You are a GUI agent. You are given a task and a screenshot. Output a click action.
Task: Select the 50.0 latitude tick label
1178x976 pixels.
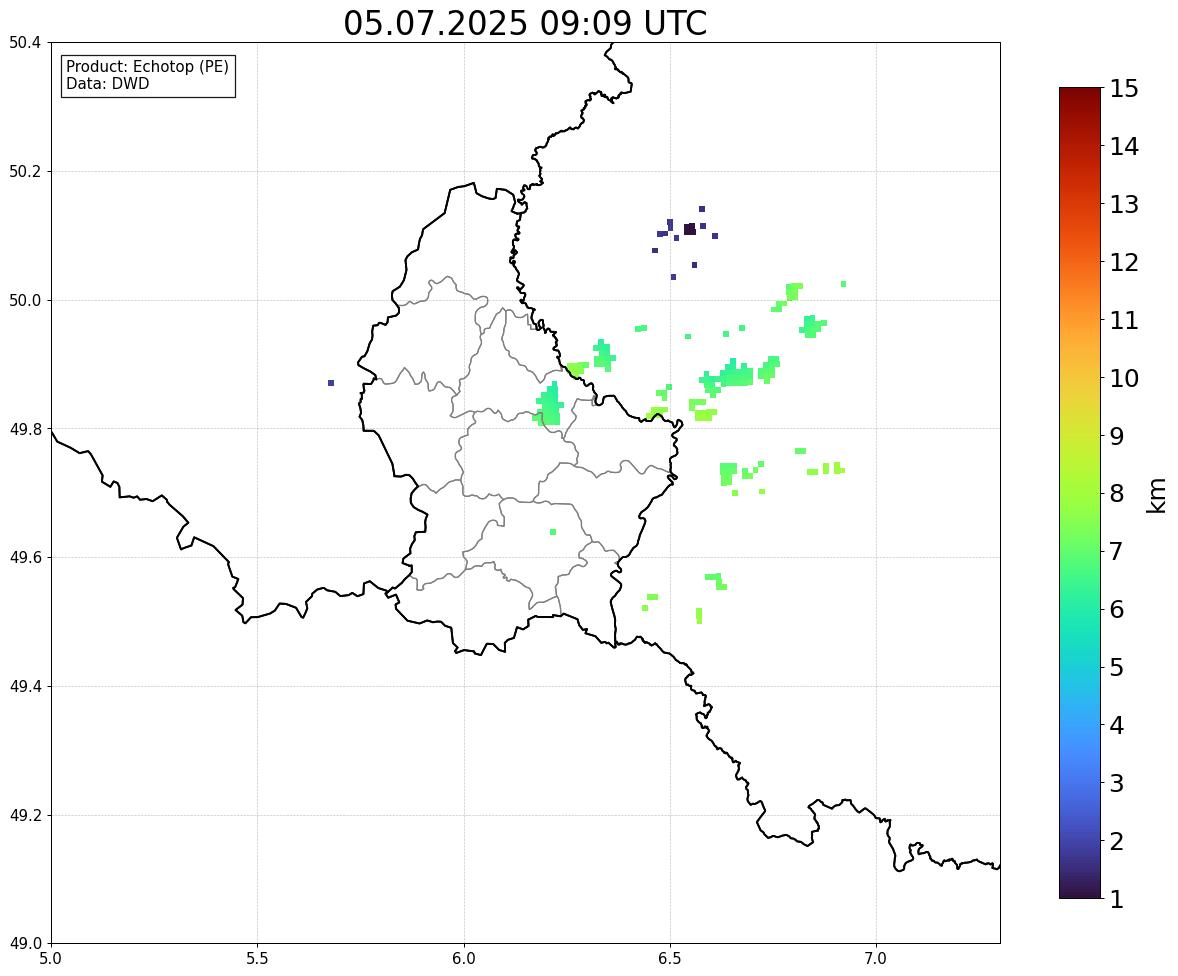[x=25, y=301]
